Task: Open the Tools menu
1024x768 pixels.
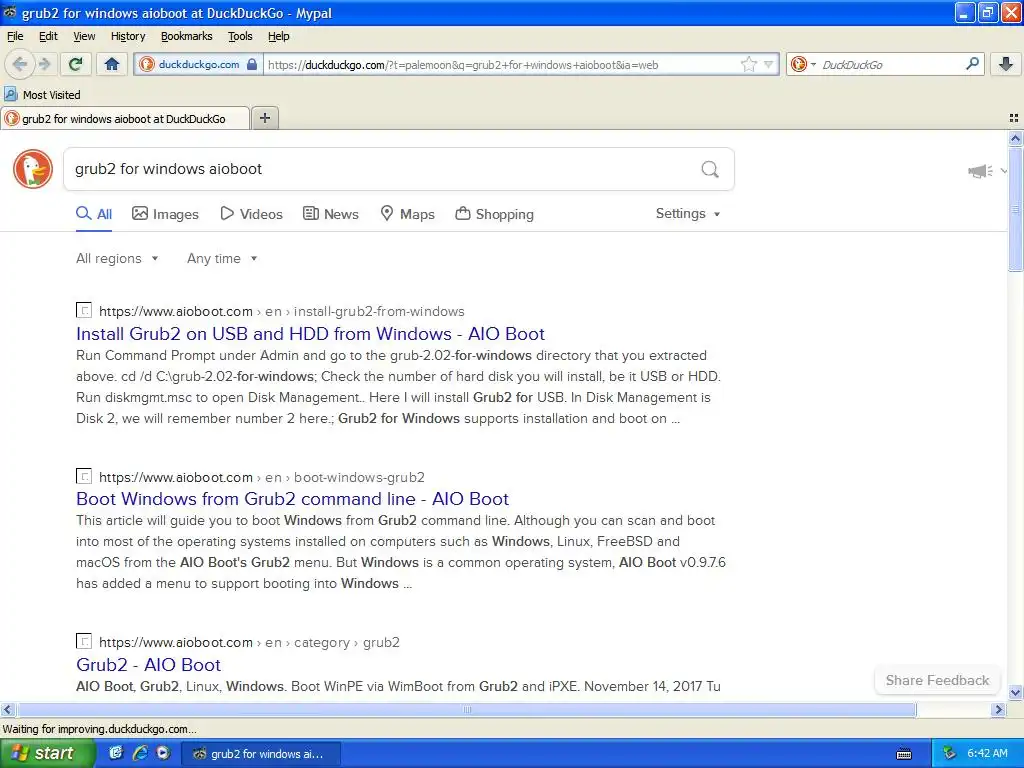Action: click(x=240, y=37)
